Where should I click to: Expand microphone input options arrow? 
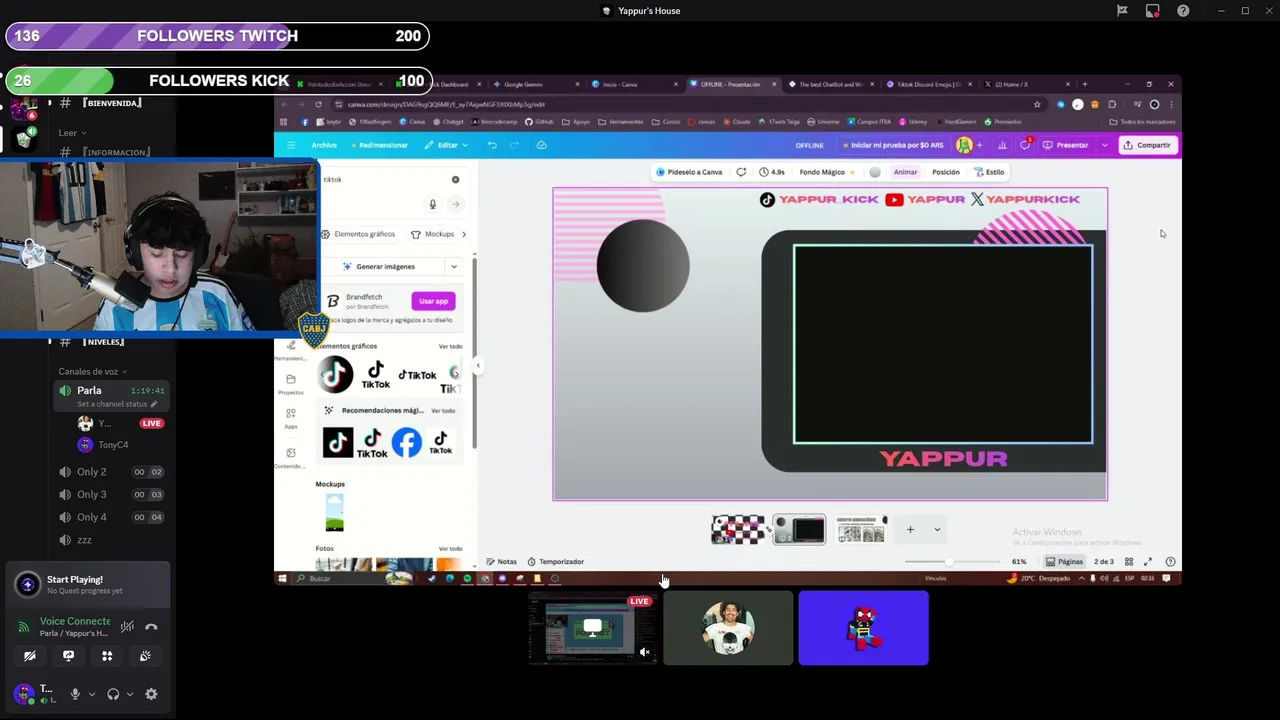(x=91, y=694)
